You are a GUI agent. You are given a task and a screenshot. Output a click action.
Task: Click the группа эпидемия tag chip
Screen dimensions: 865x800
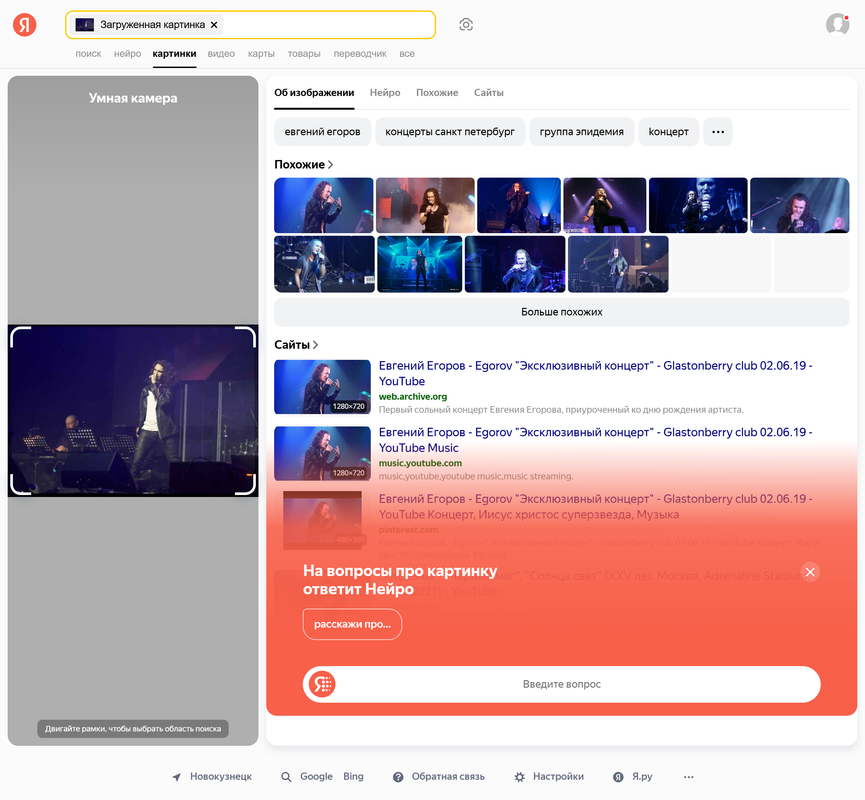point(581,132)
